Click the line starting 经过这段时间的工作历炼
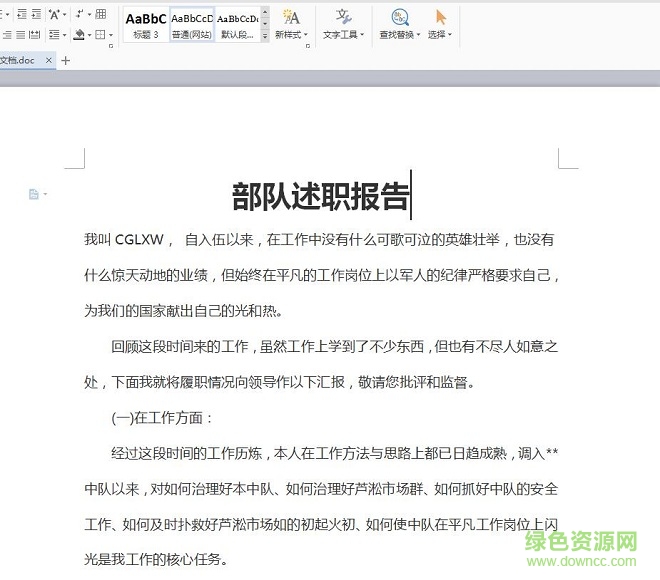The height and width of the screenshot is (580, 660). [x=335, y=453]
